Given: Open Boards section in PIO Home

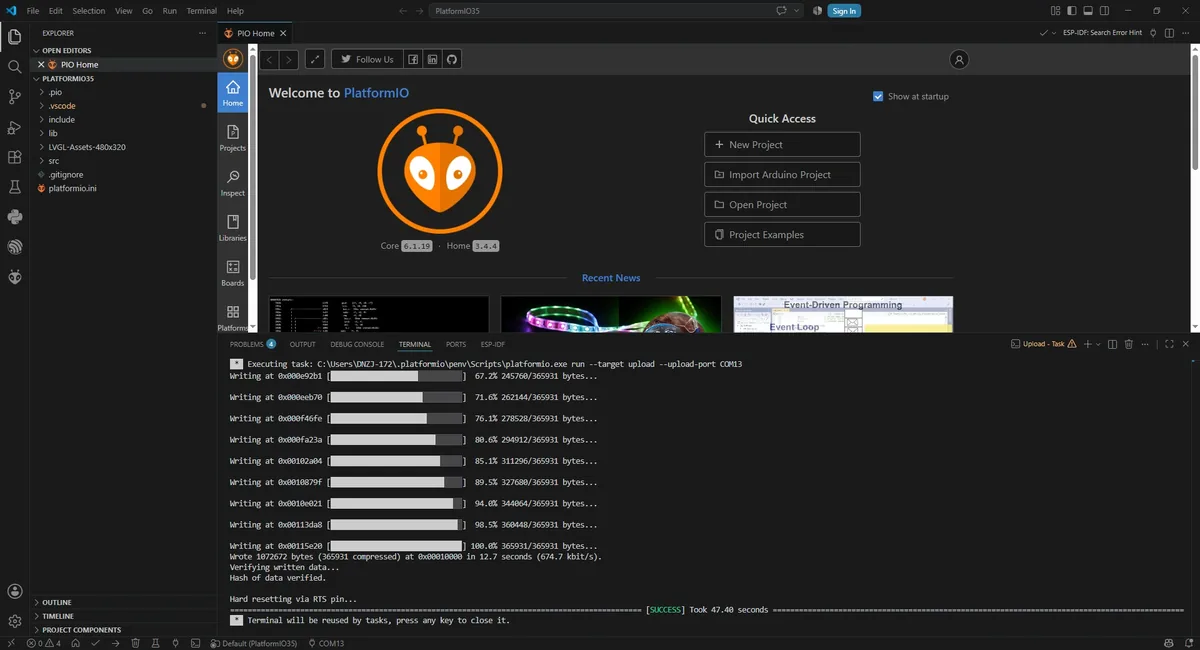Looking at the screenshot, I should point(233,273).
